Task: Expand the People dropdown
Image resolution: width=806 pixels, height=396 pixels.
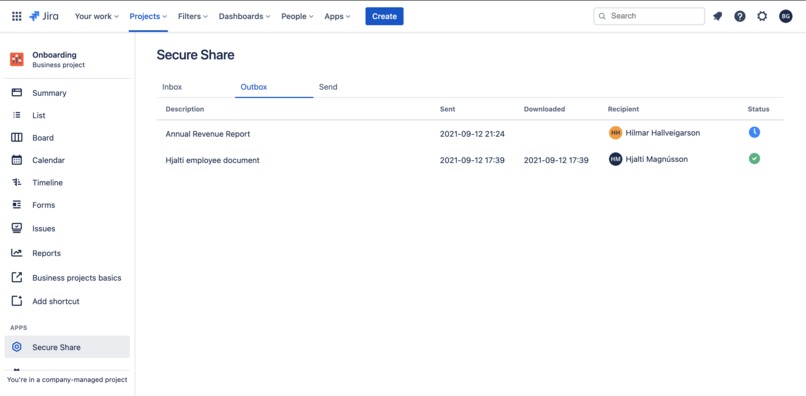Action: [297, 16]
